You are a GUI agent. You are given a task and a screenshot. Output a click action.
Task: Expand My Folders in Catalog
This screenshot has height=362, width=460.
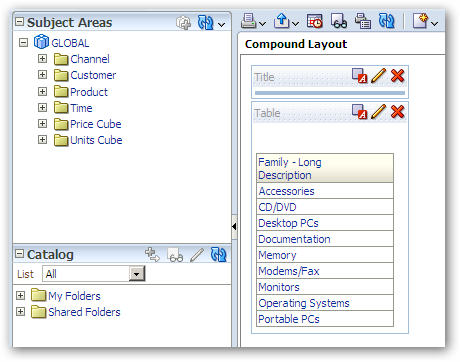click(x=20, y=295)
